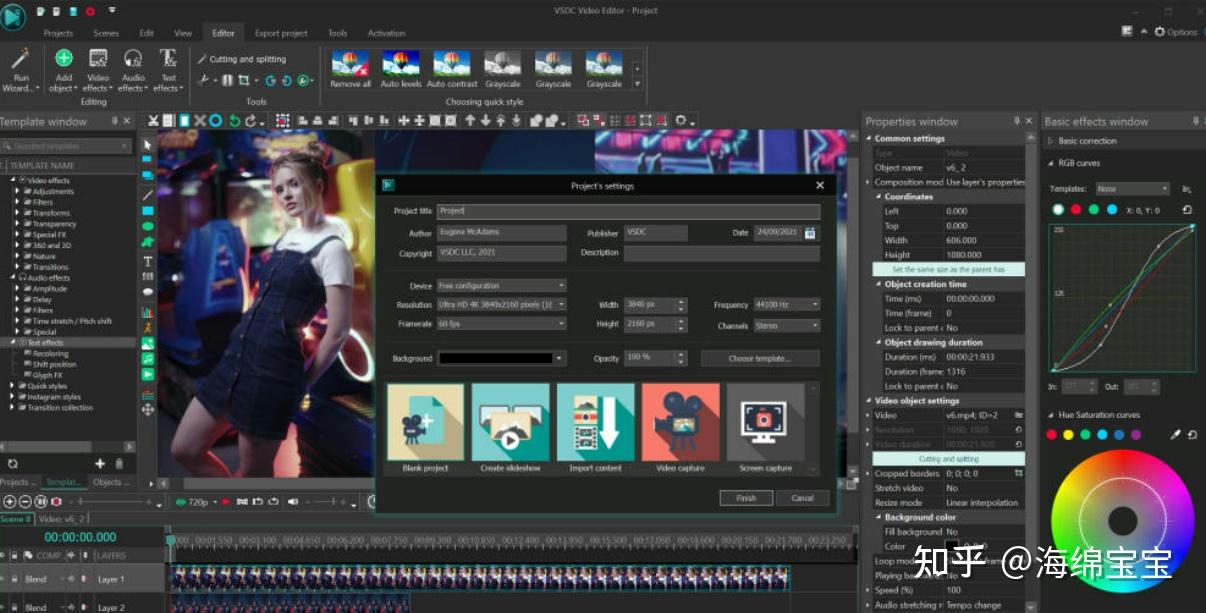
Task: Click the Finish button
Action: (x=746, y=497)
